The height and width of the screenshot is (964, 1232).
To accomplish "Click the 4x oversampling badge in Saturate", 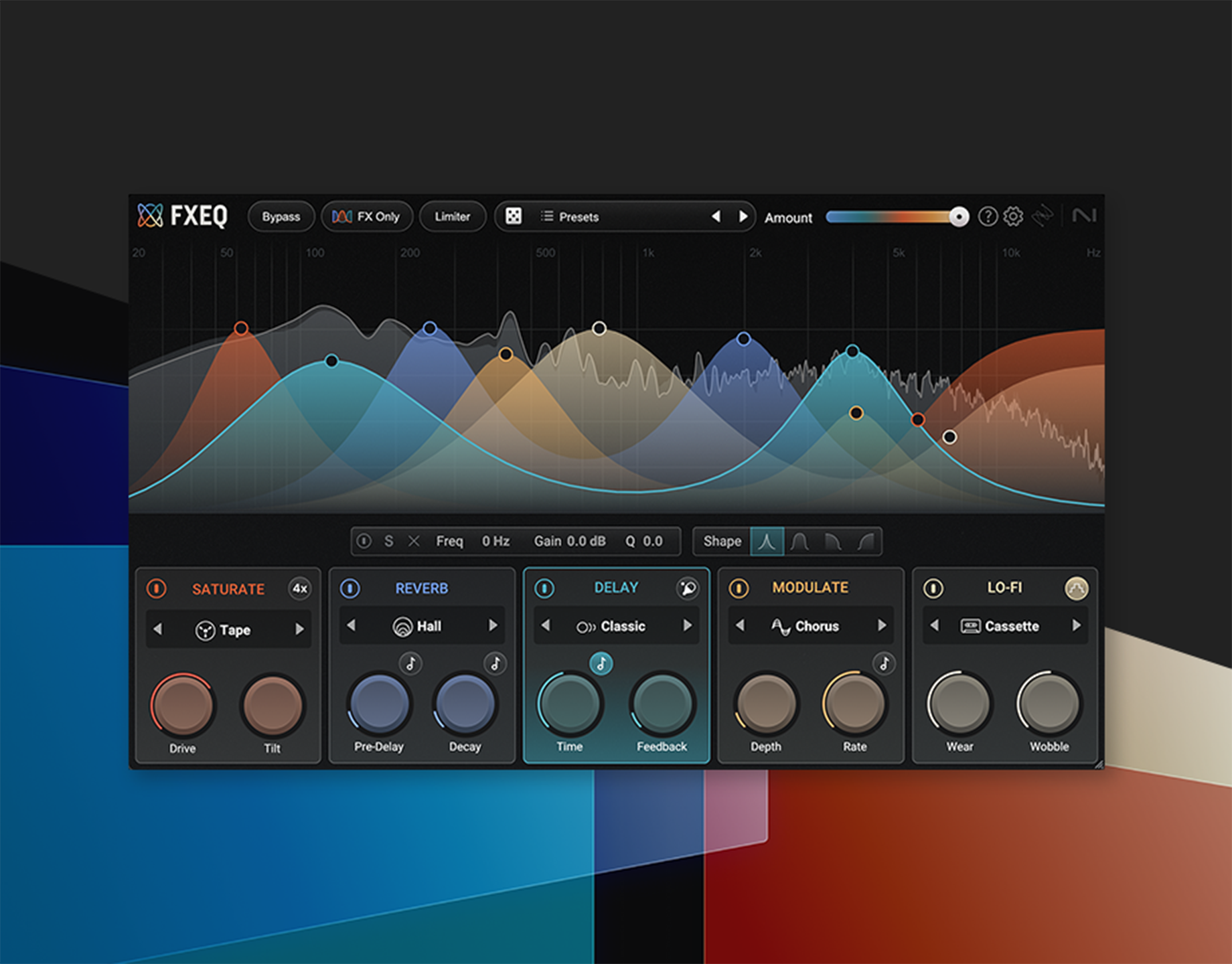I will coord(299,588).
